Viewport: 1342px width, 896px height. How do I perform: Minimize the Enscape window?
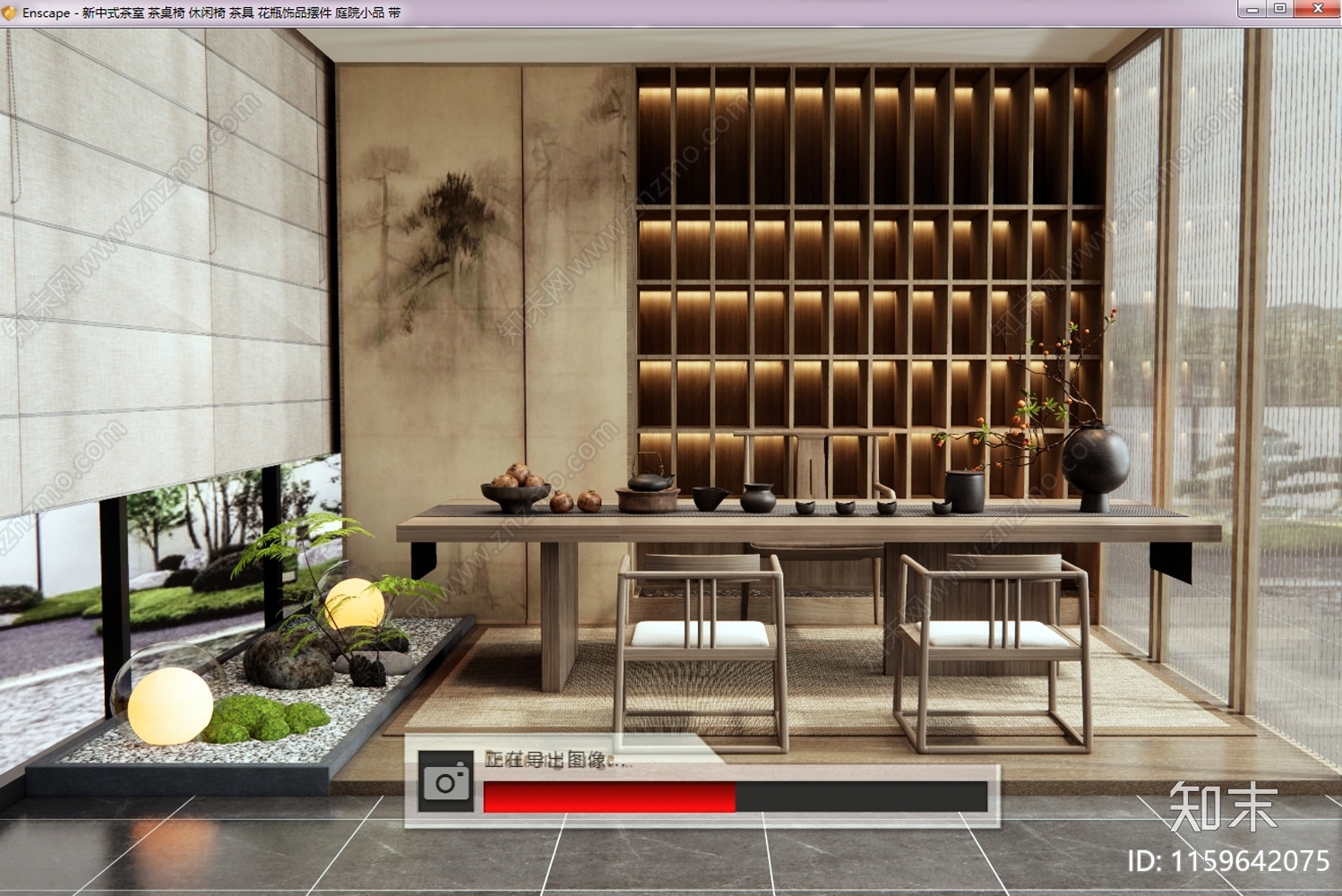point(1252,9)
